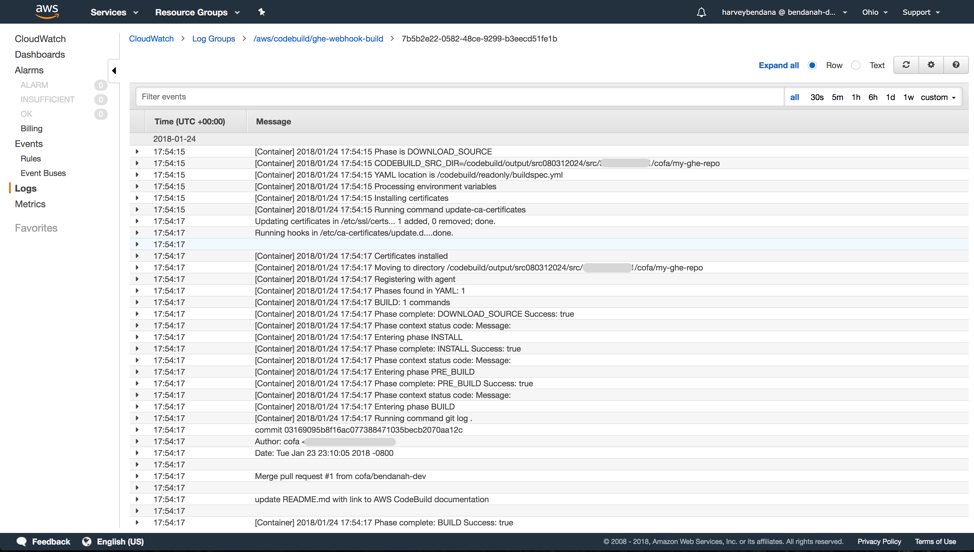Open the settings gear icon
This screenshot has width=974, height=552.
click(x=931, y=65)
